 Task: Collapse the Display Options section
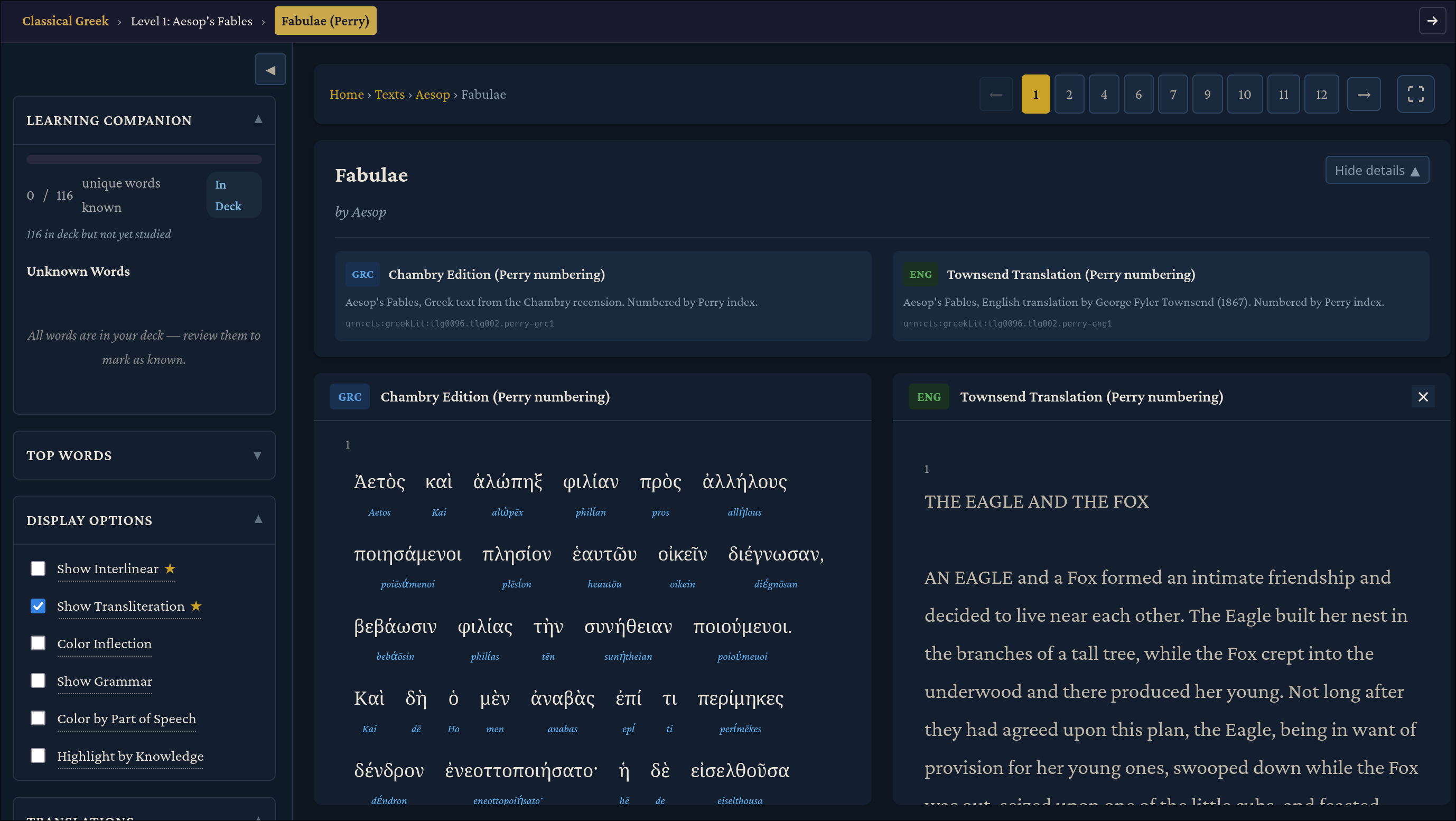pyautogui.click(x=258, y=520)
